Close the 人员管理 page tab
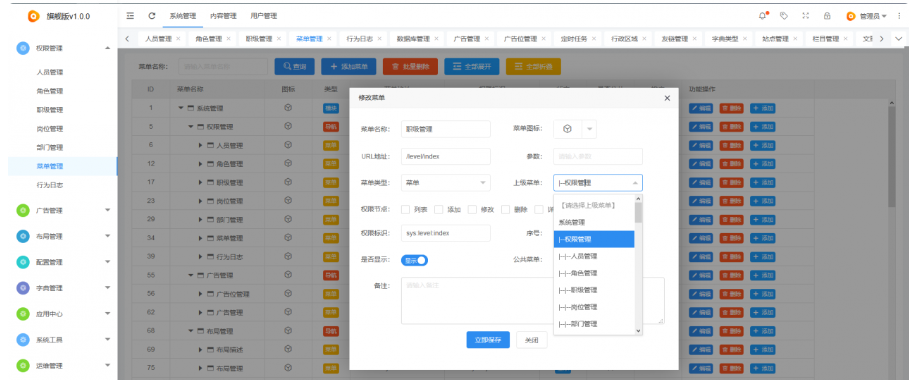Viewport: 909px width, 380px height. (x=178, y=39)
